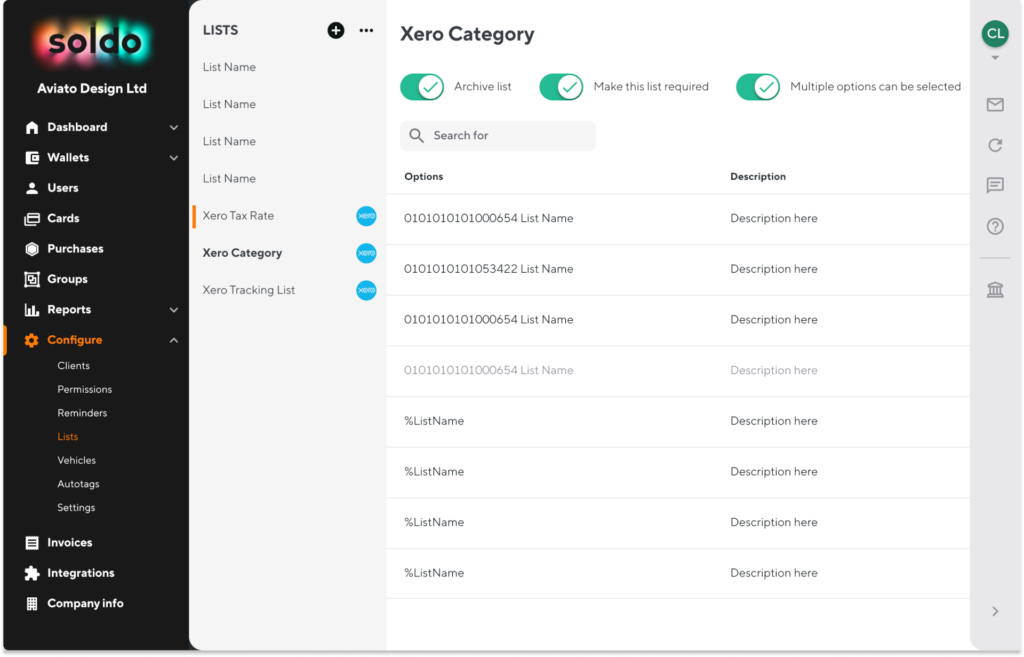
Task: Click the Users person icon
Action: point(31,188)
